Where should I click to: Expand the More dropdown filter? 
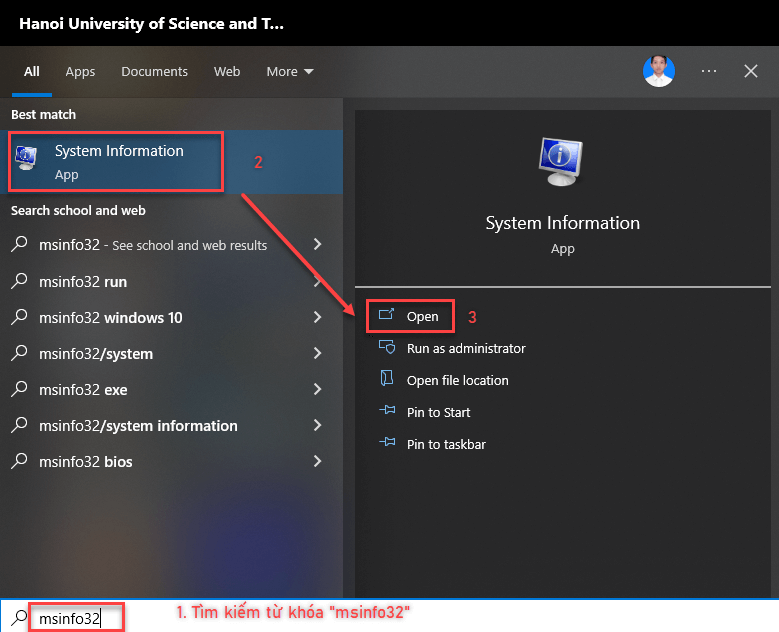click(x=290, y=72)
